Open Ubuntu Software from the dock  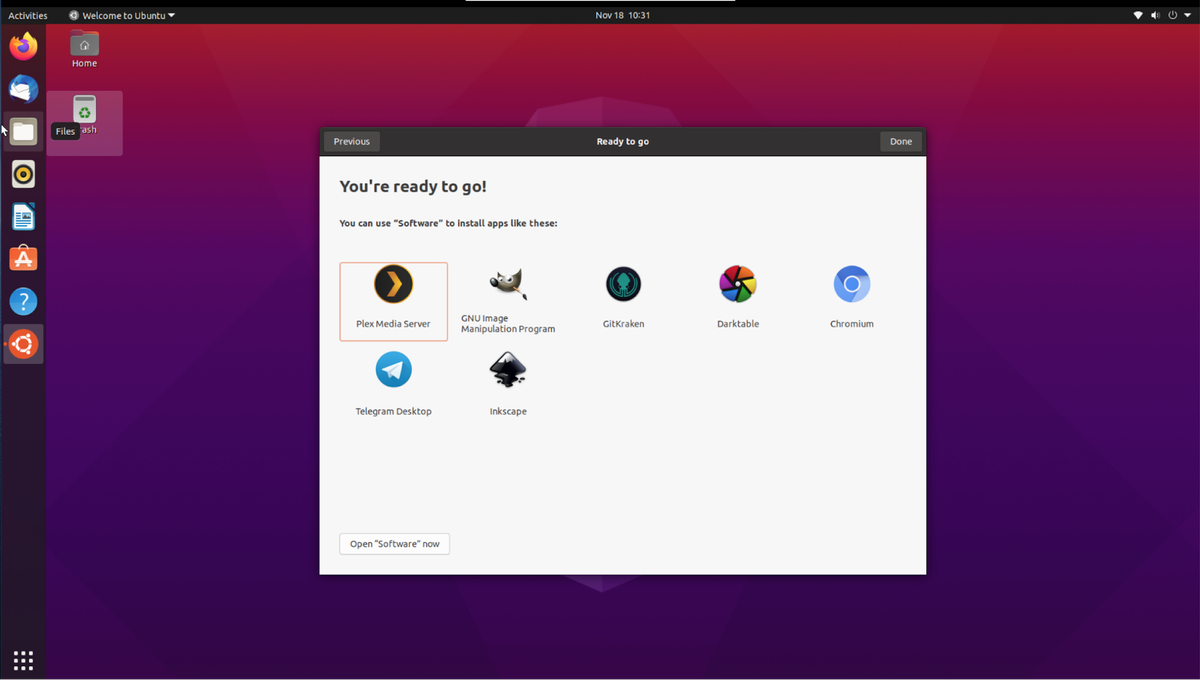pos(22,257)
